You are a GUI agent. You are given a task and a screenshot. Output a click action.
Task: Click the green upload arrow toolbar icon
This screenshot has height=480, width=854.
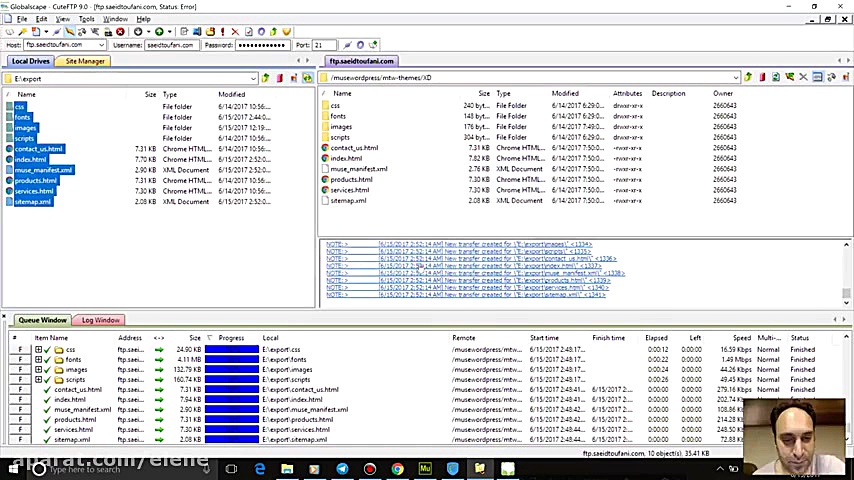[159, 32]
